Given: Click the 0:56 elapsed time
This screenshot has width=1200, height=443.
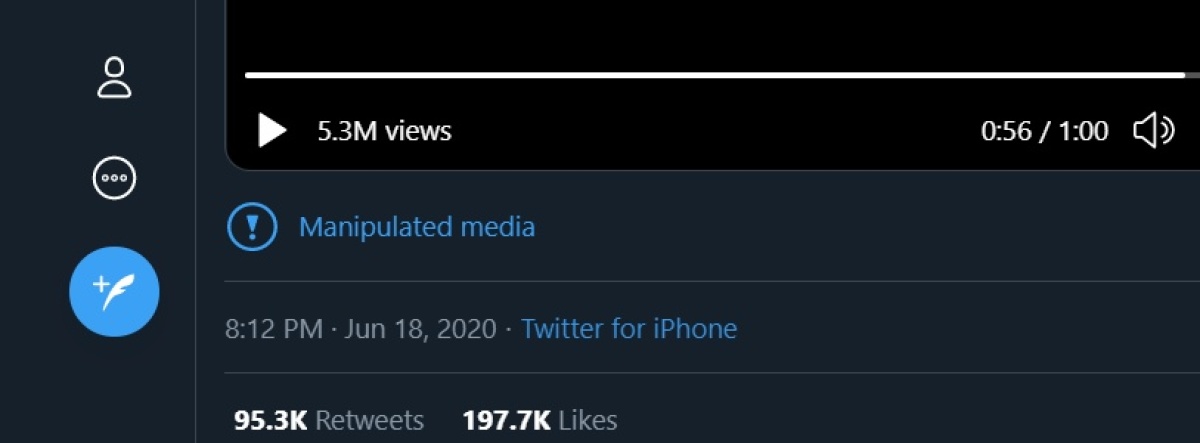Looking at the screenshot, I should tap(1006, 131).
